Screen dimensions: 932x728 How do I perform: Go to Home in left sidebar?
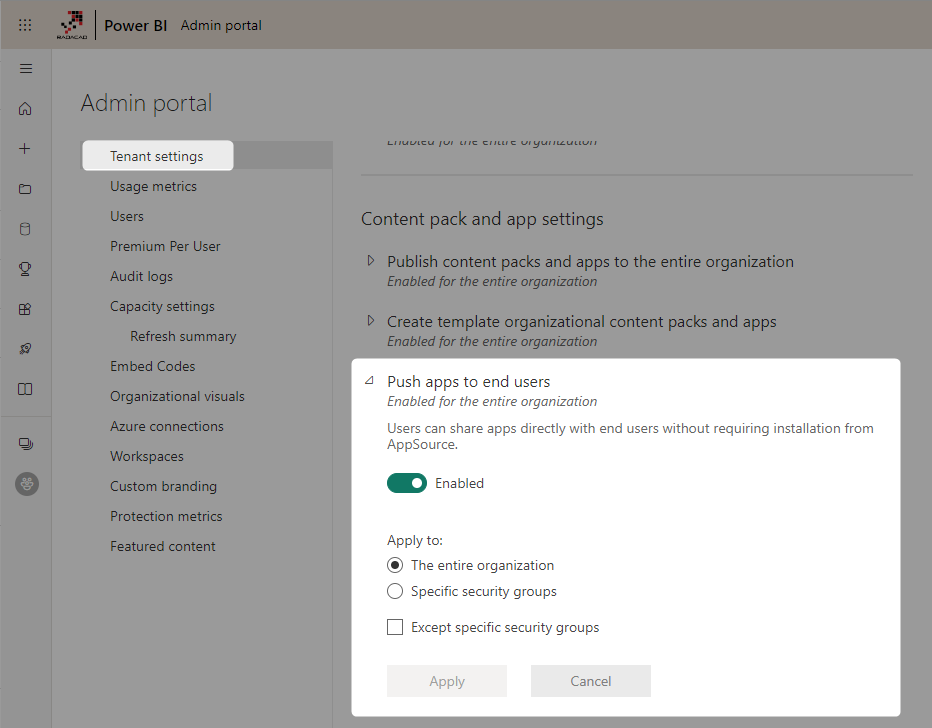(26, 109)
